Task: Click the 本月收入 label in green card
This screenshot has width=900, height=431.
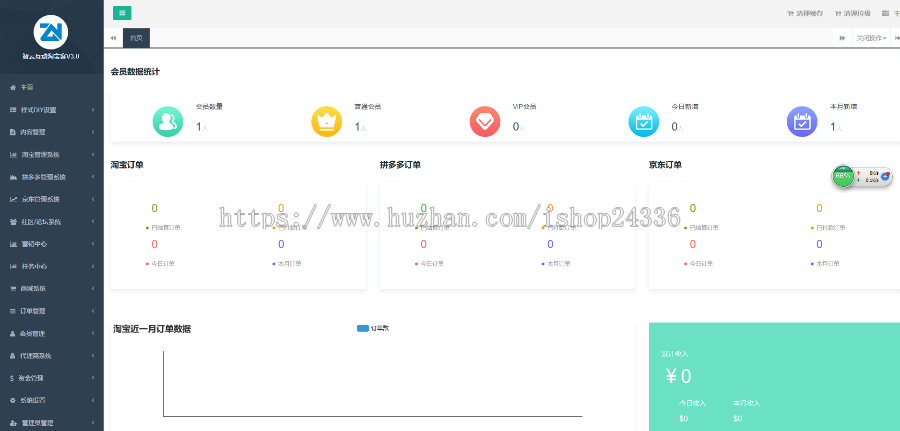Action: click(747, 403)
